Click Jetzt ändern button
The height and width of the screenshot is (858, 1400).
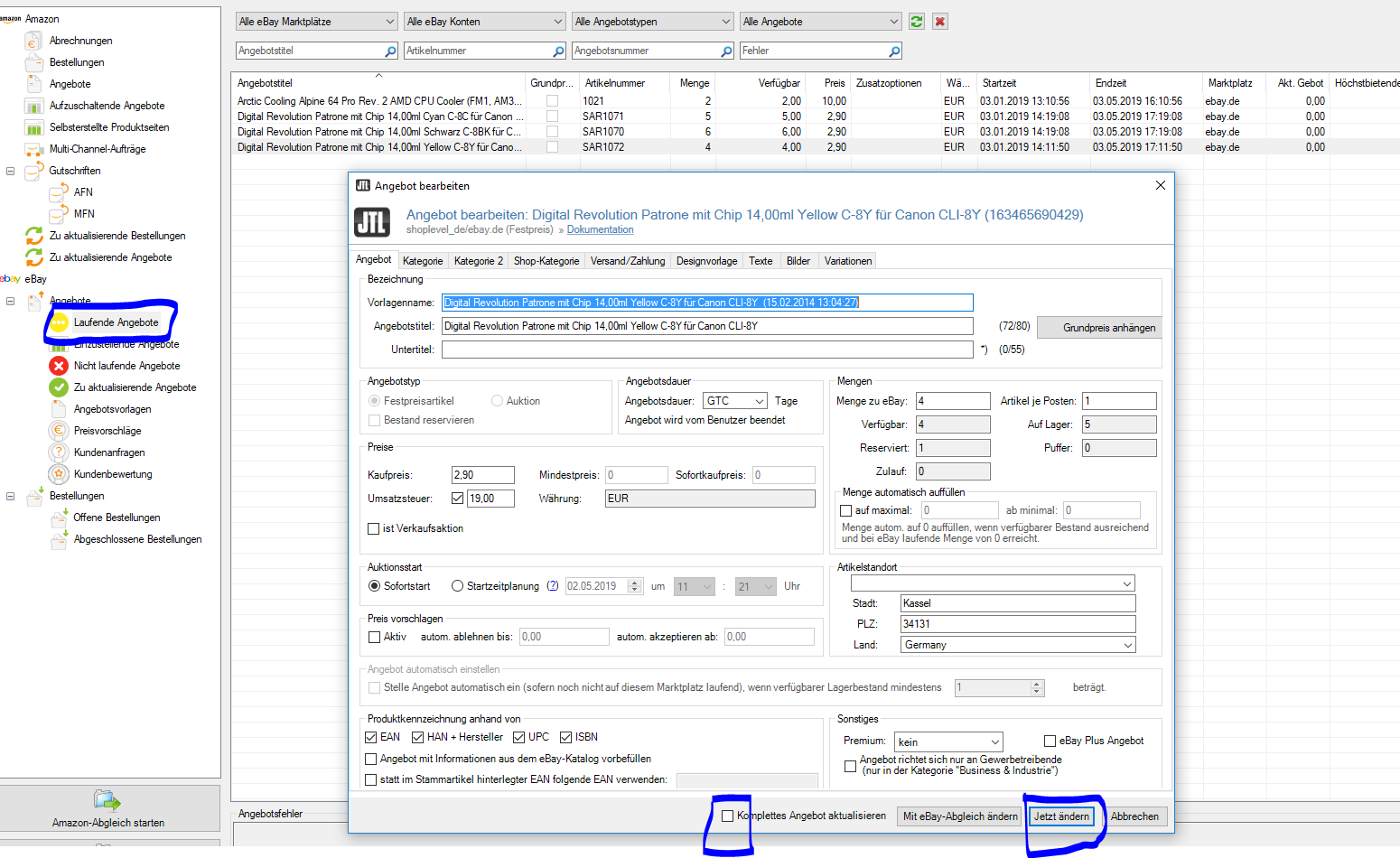point(1061,816)
